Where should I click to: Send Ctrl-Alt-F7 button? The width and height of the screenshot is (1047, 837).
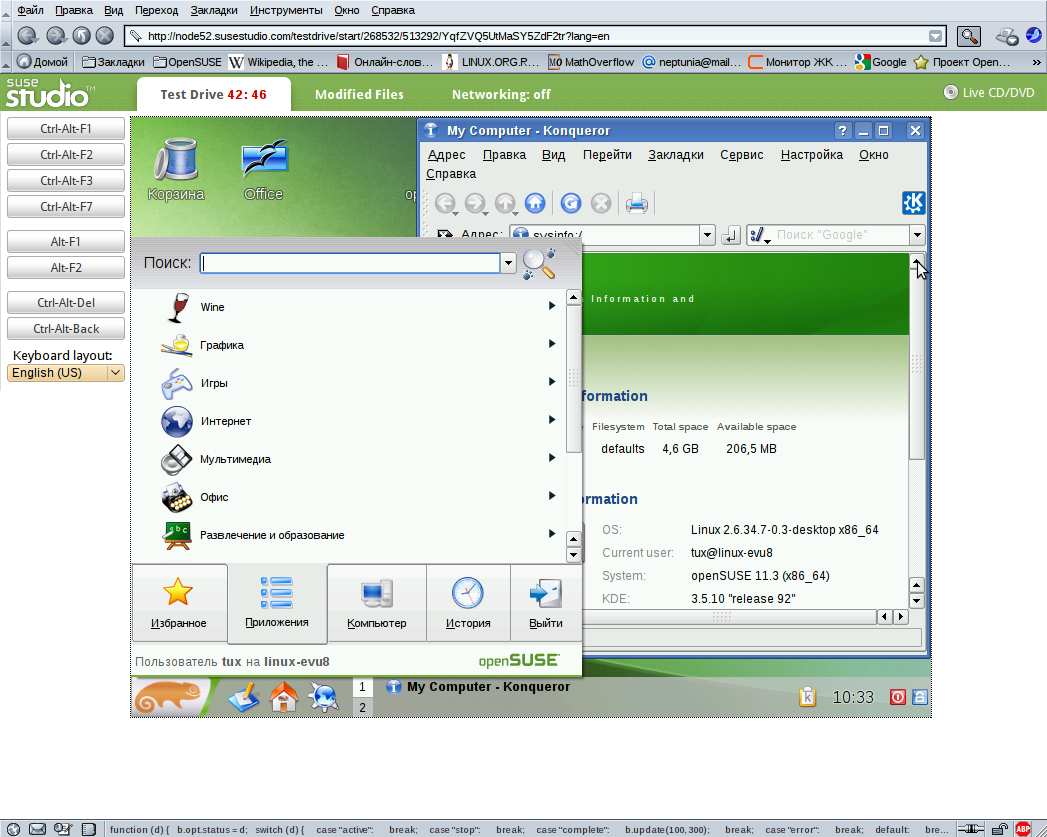65,207
